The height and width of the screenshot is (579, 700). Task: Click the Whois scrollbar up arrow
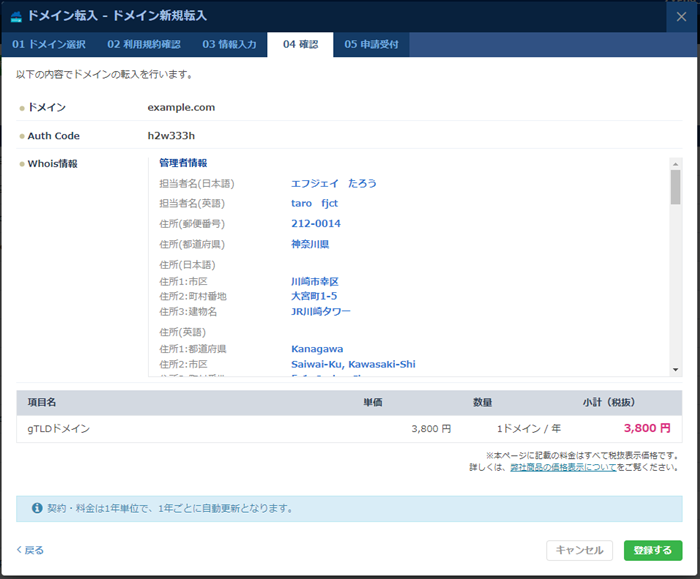pyautogui.click(x=675, y=164)
